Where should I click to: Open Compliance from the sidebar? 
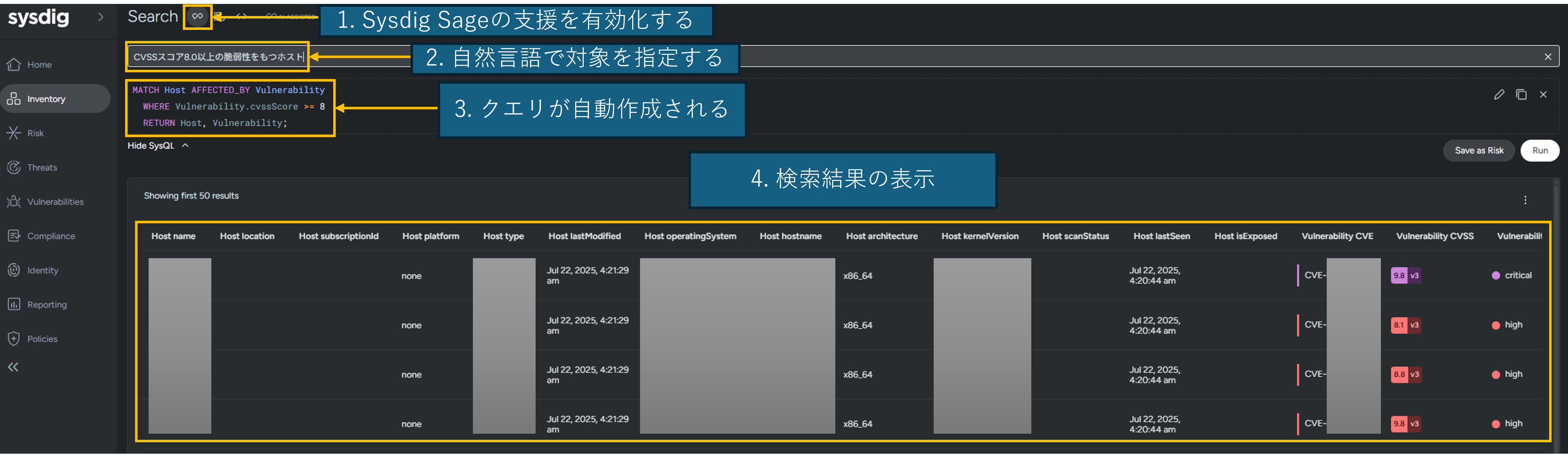[51, 236]
